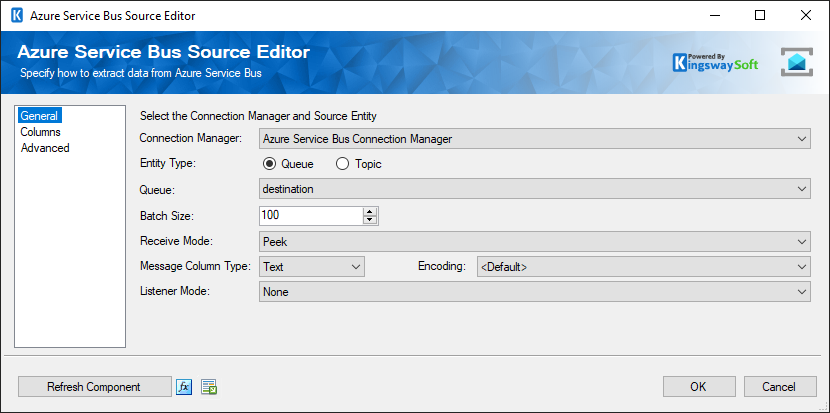Click the Entity Type label
Image resolution: width=830 pixels, height=413 pixels.
pyautogui.click(x=168, y=164)
